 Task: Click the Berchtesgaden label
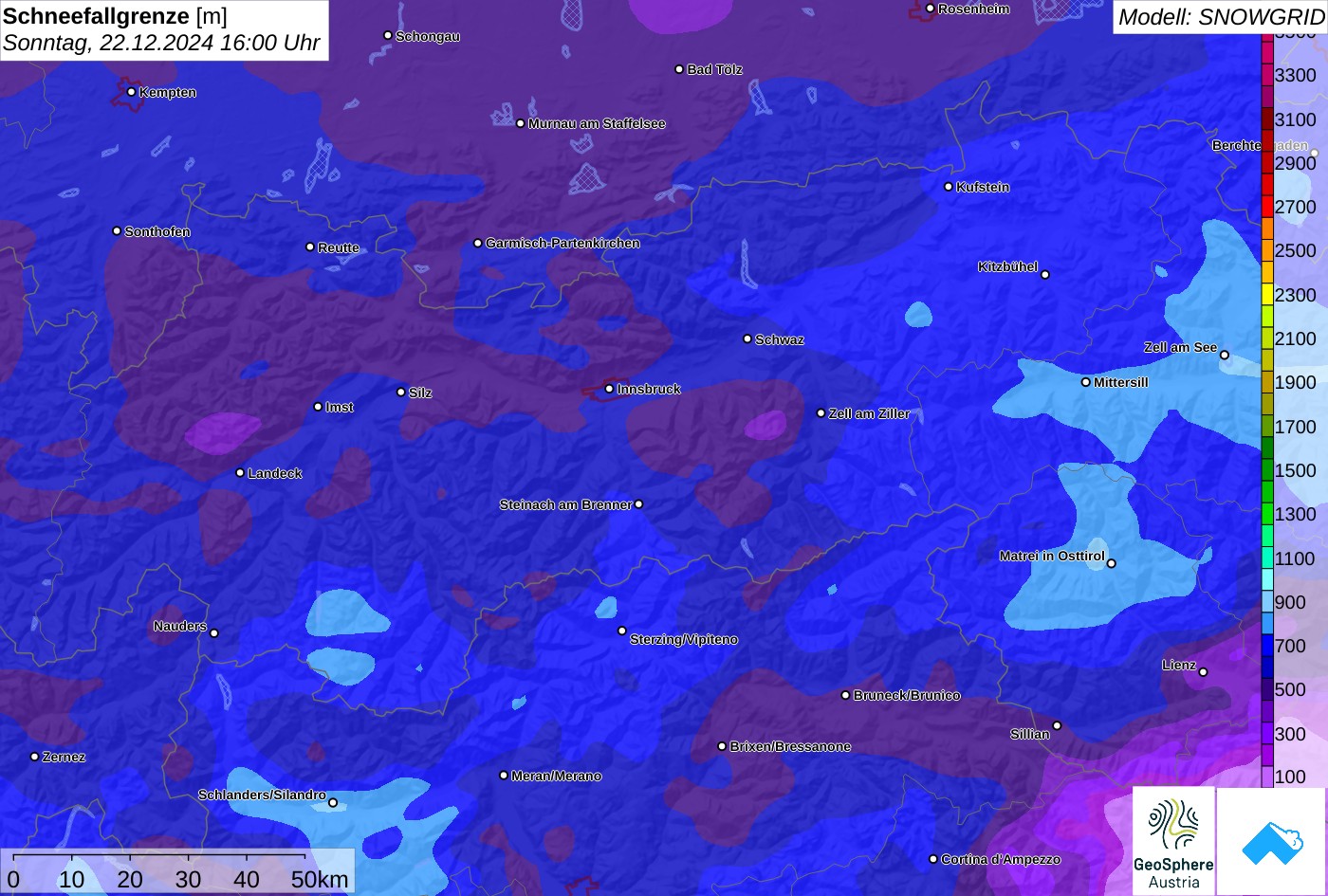[1261, 146]
